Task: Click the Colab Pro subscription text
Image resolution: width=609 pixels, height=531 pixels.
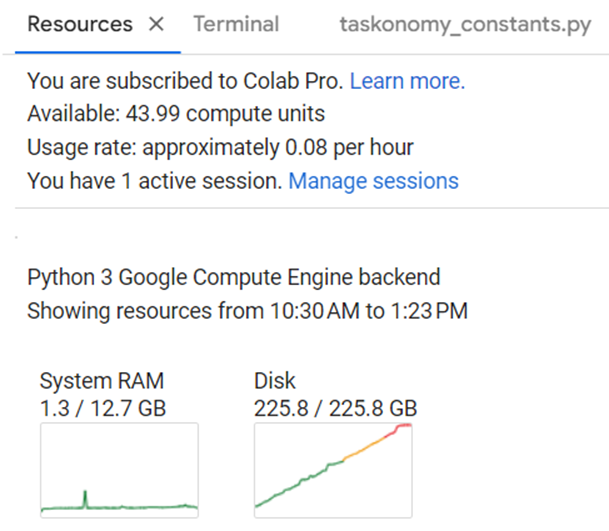Action: (185, 82)
